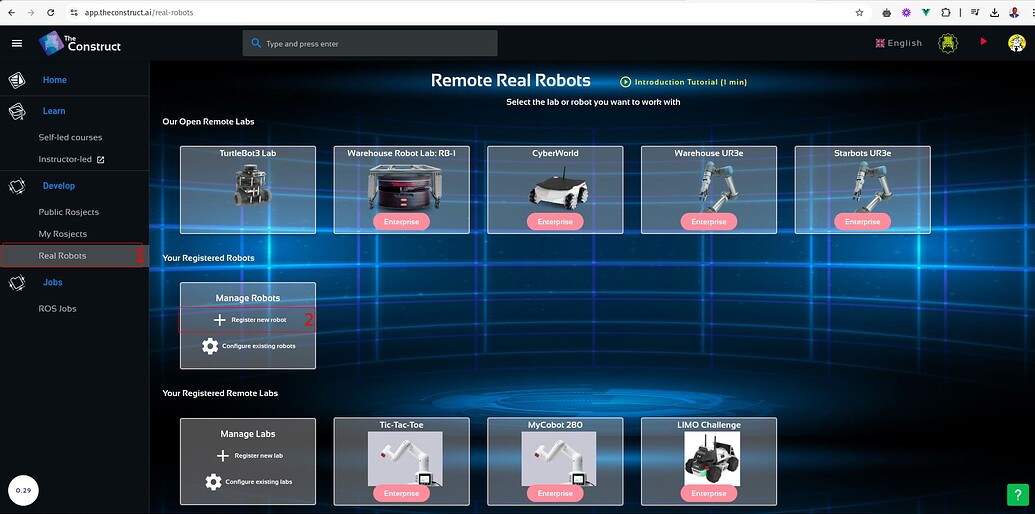
Task: Click the Home sidebar icon
Action: point(17,80)
